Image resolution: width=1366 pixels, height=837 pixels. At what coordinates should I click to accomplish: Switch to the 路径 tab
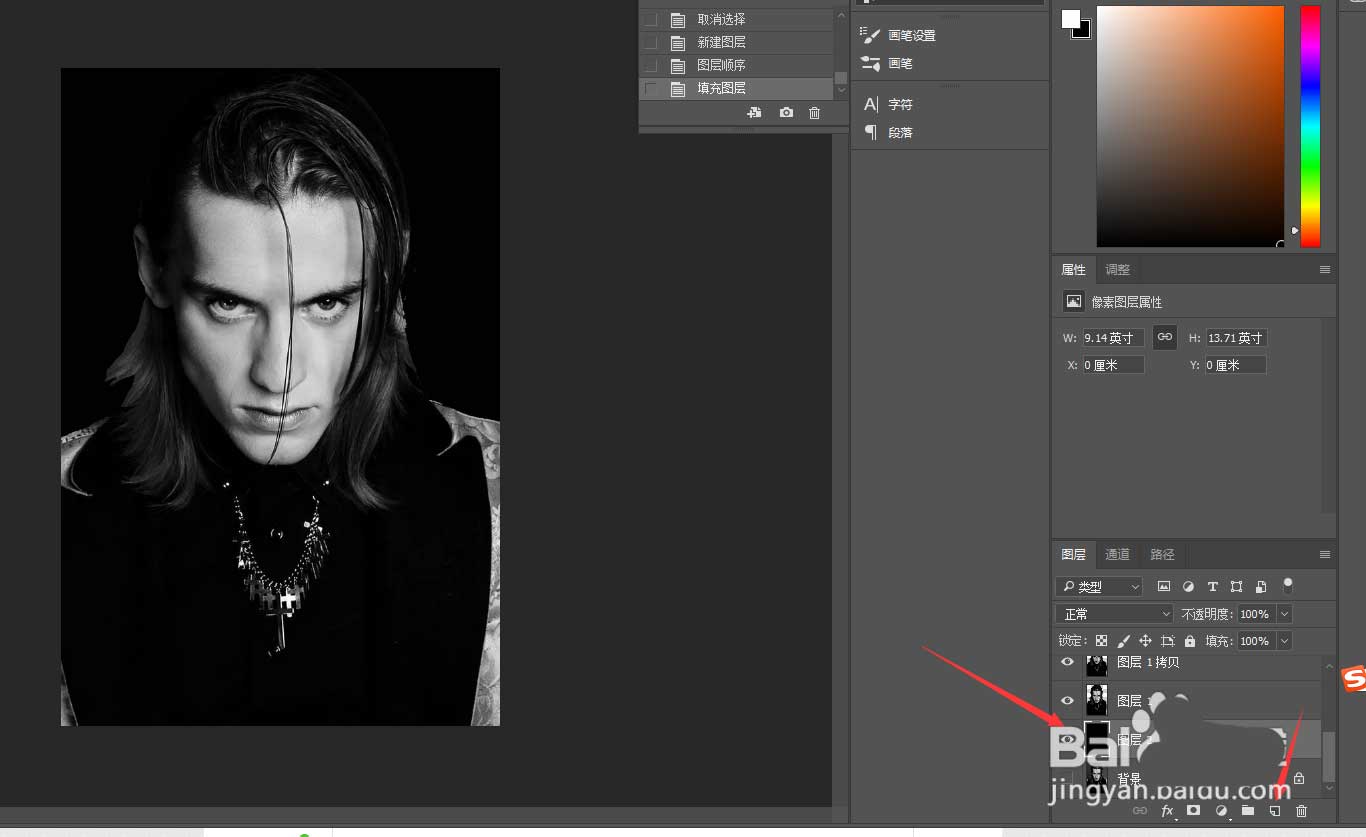[1162, 554]
